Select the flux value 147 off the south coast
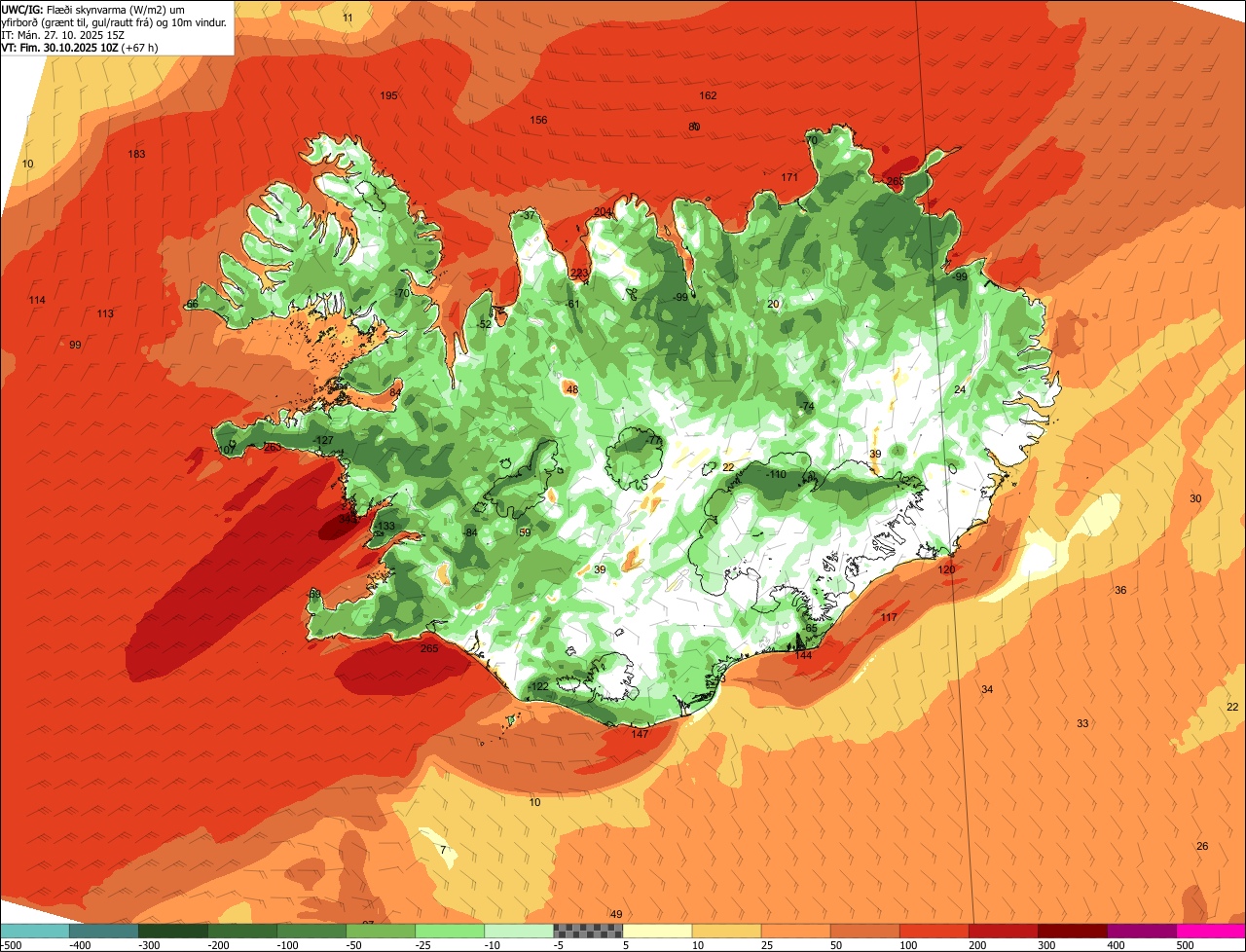 pos(640,734)
